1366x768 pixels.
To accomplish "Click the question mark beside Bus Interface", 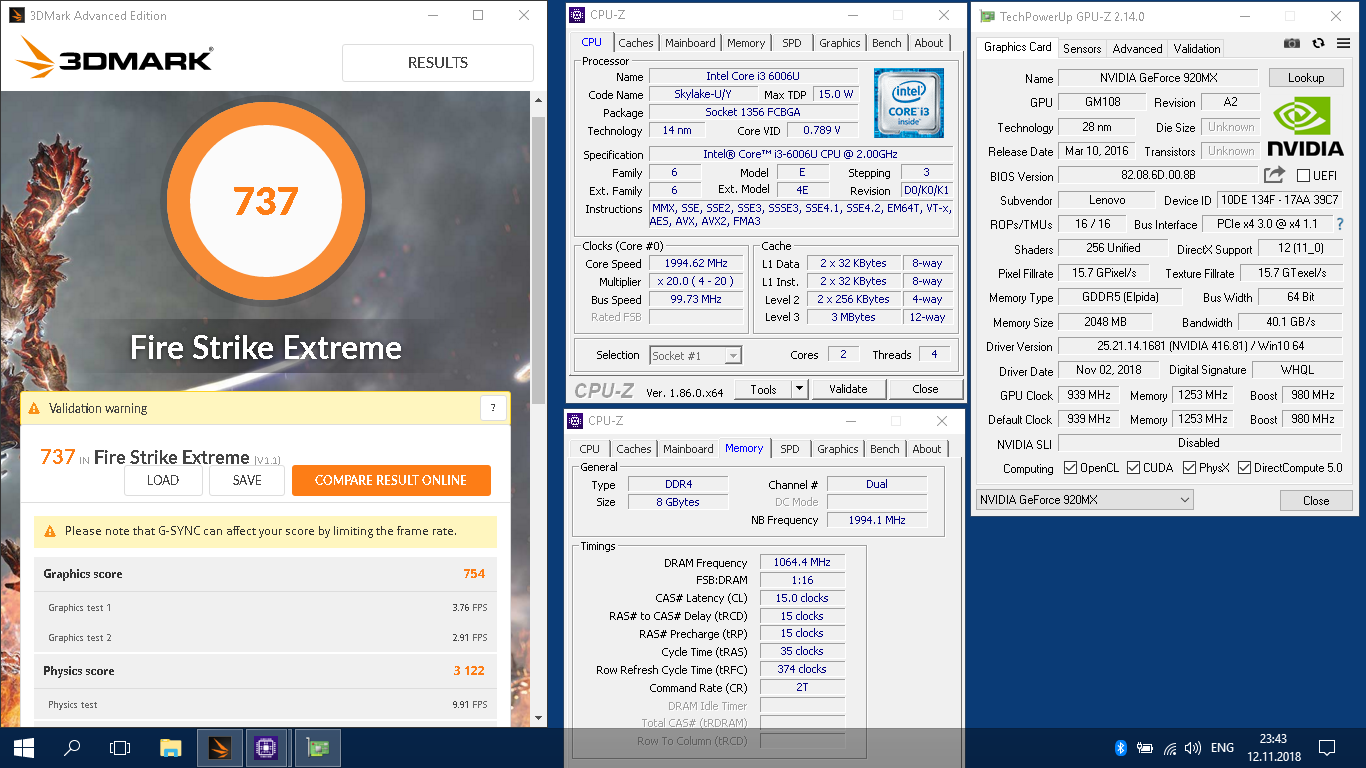I will [x=1340, y=224].
